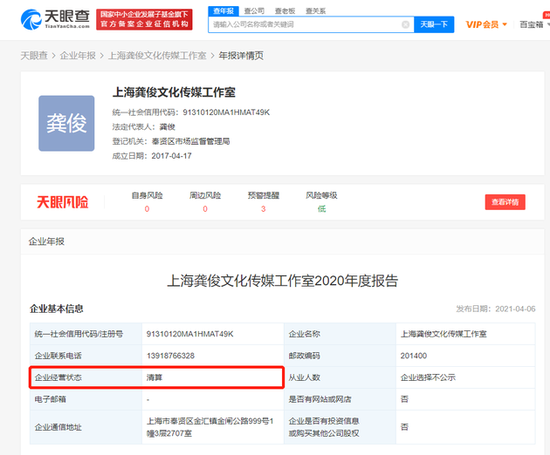Click the company title 上海龚俊文化传媒工作室

(x=174, y=92)
